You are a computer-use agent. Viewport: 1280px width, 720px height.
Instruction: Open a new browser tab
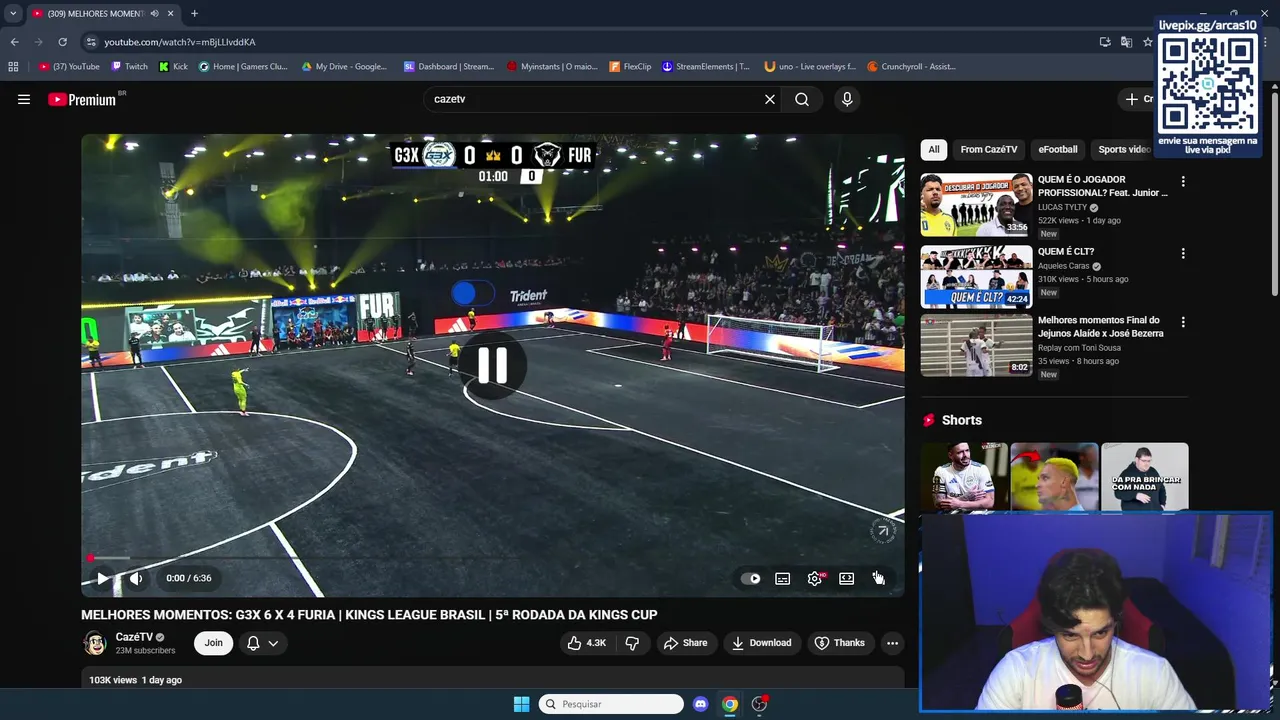pyautogui.click(x=194, y=13)
